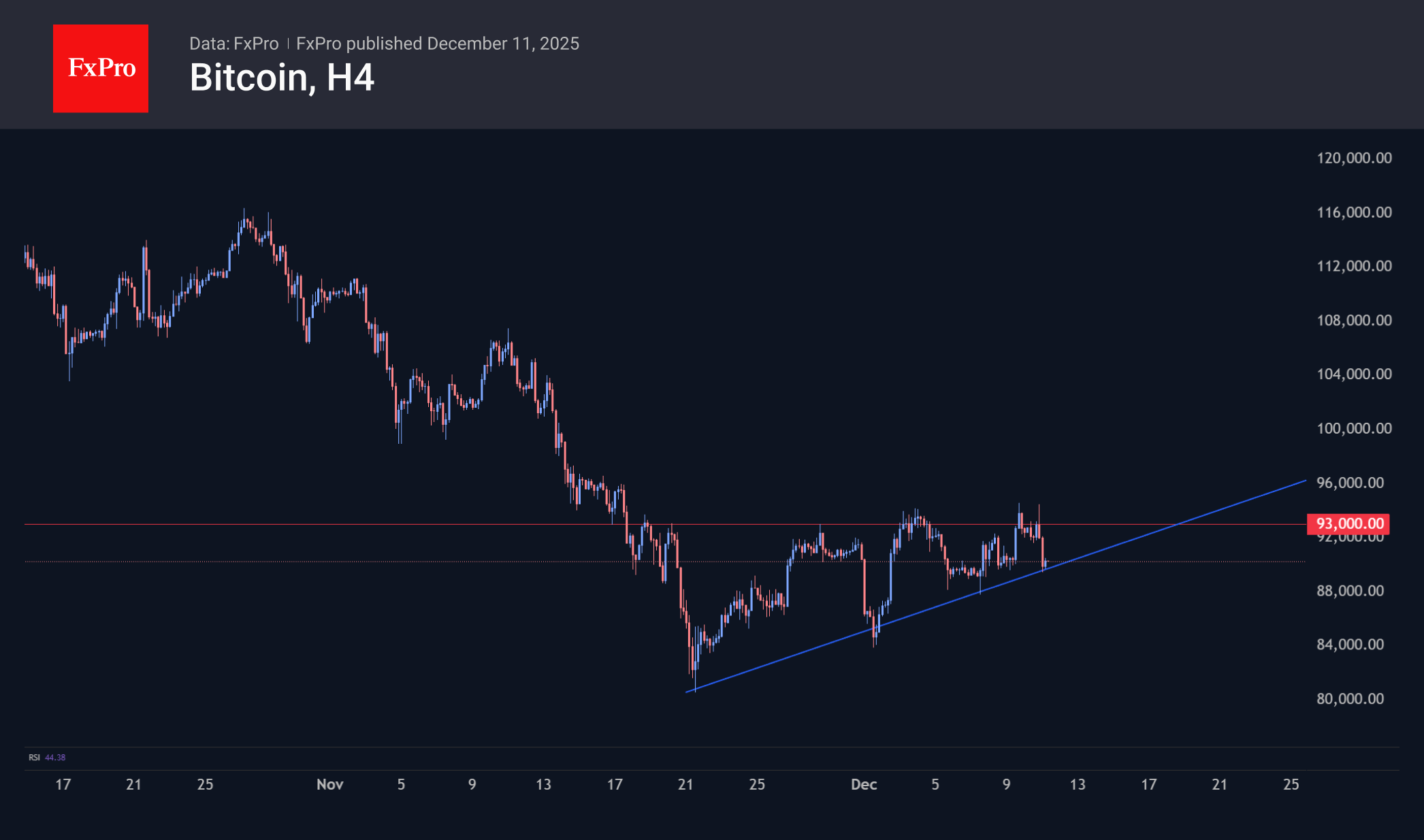
Task: Click the 88,000.00 price axis label
Action: [1350, 590]
